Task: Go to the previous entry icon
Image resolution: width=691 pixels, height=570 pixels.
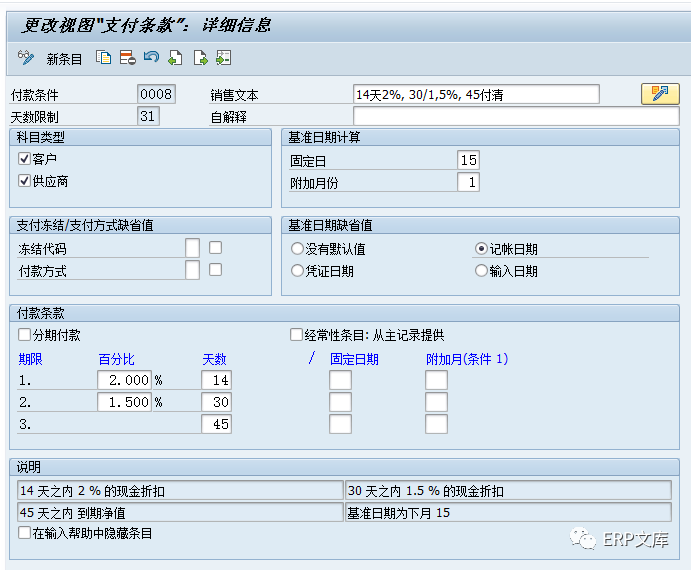Action: click(175, 58)
